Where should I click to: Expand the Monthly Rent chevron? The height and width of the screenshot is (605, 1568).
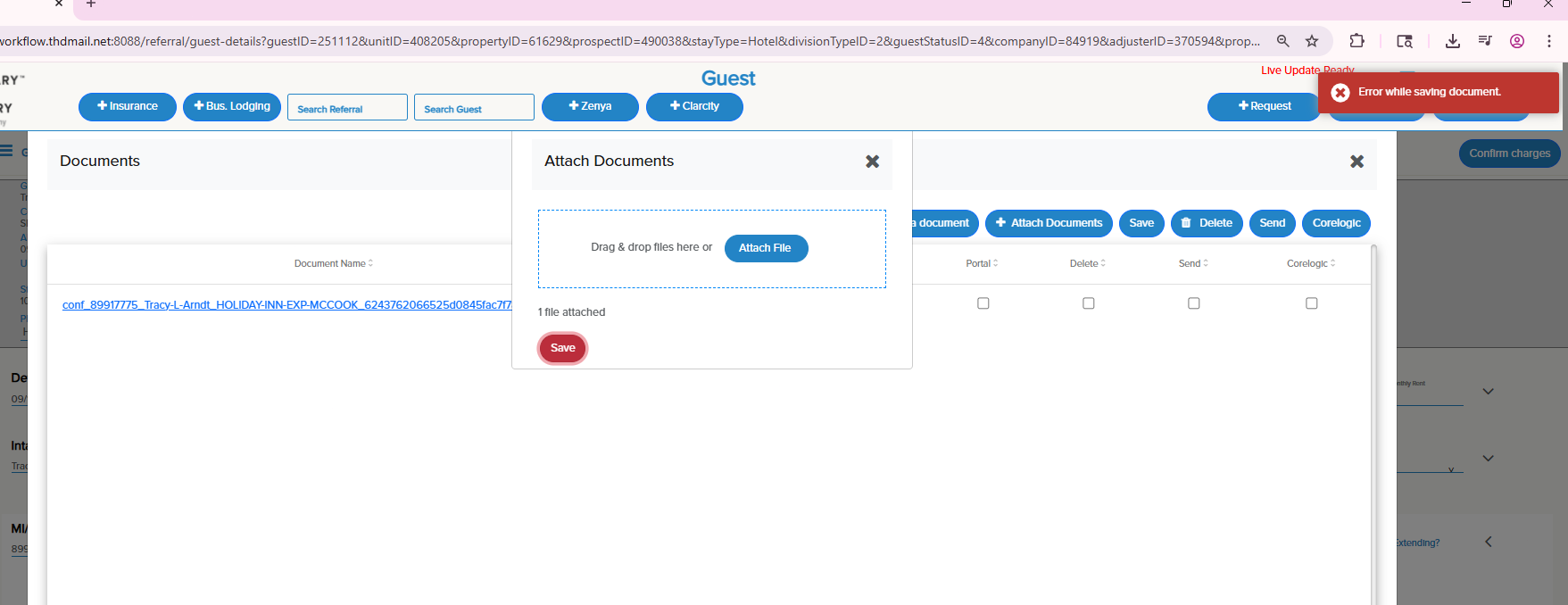coord(1488,392)
